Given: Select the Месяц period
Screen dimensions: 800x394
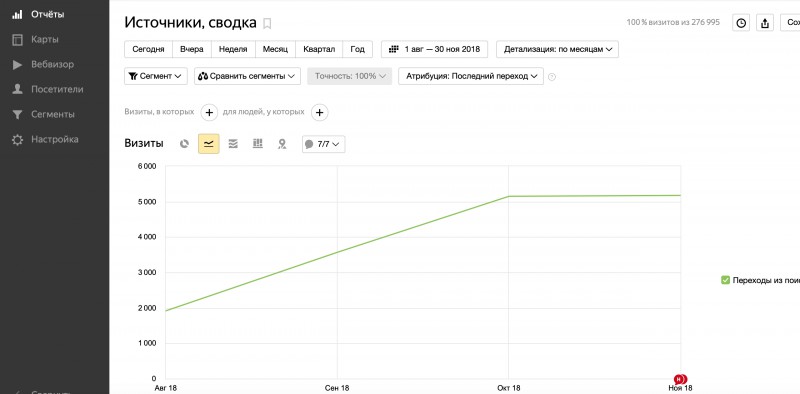Looking at the screenshot, I should coord(276,50).
